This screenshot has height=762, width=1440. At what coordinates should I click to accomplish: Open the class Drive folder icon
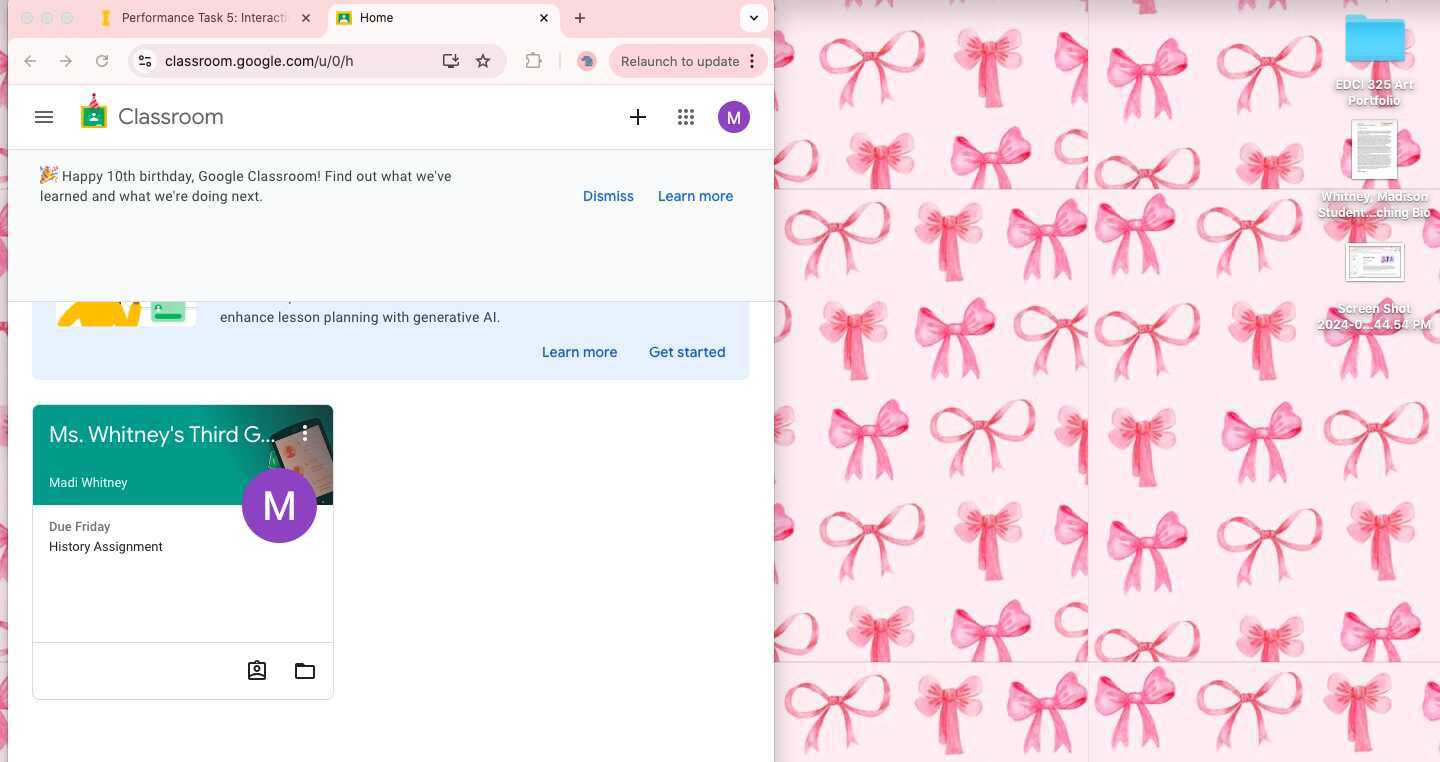pyautogui.click(x=304, y=670)
